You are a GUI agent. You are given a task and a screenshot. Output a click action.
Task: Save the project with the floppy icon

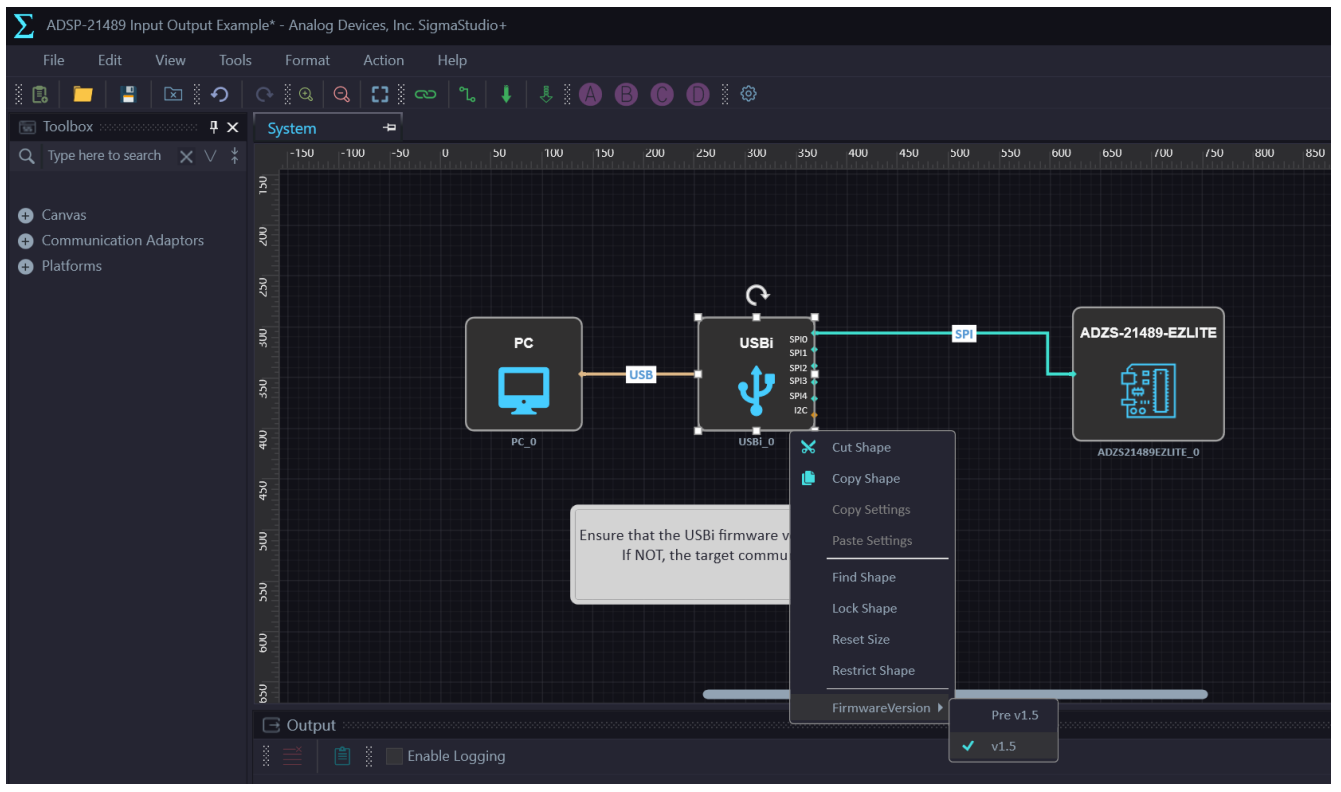click(x=128, y=94)
